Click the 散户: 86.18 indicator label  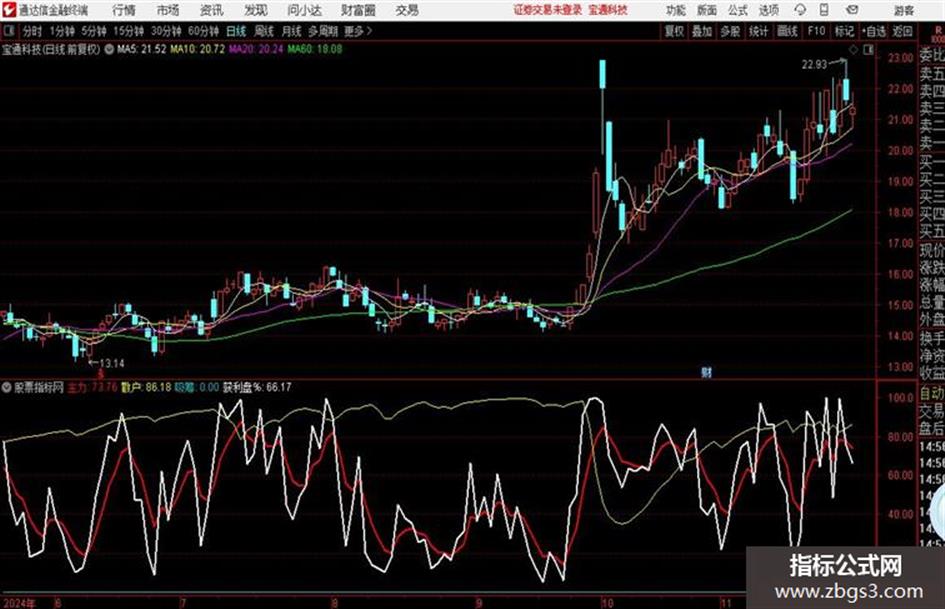tap(146, 387)
